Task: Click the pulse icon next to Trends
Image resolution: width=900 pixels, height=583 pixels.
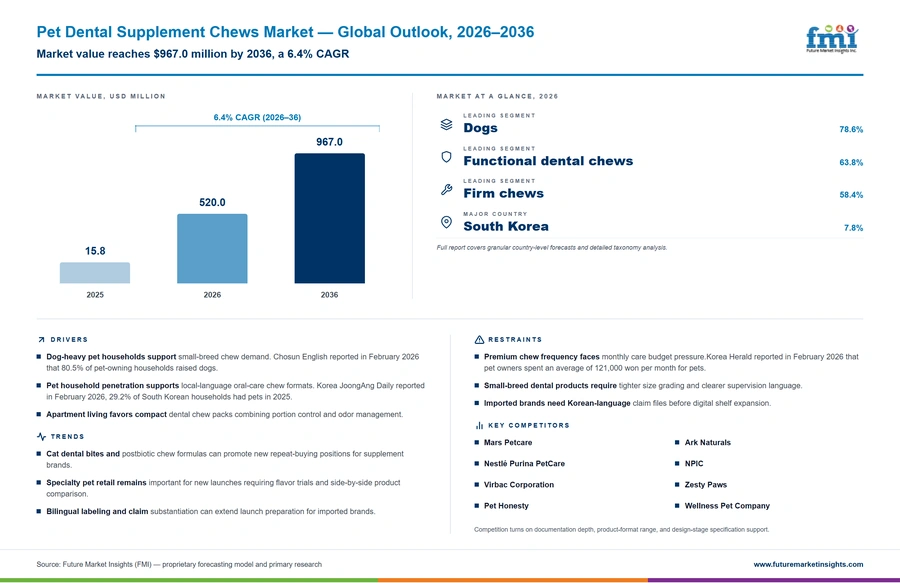Action: click(x=41, y=437)
